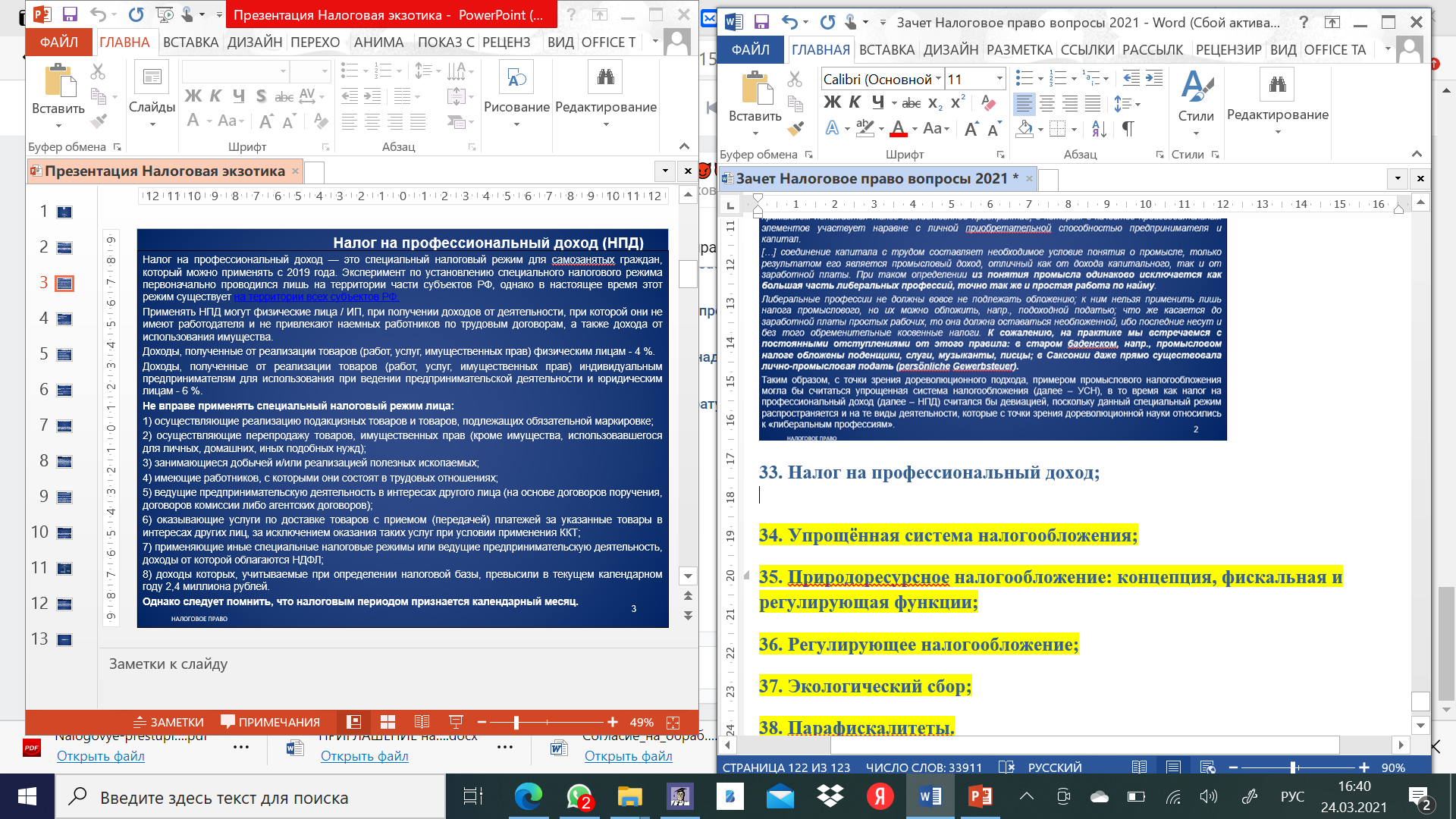Click Открыть файл under Согласие_на_обраб file
This screenshot has width=1456, height=819.
628,756
